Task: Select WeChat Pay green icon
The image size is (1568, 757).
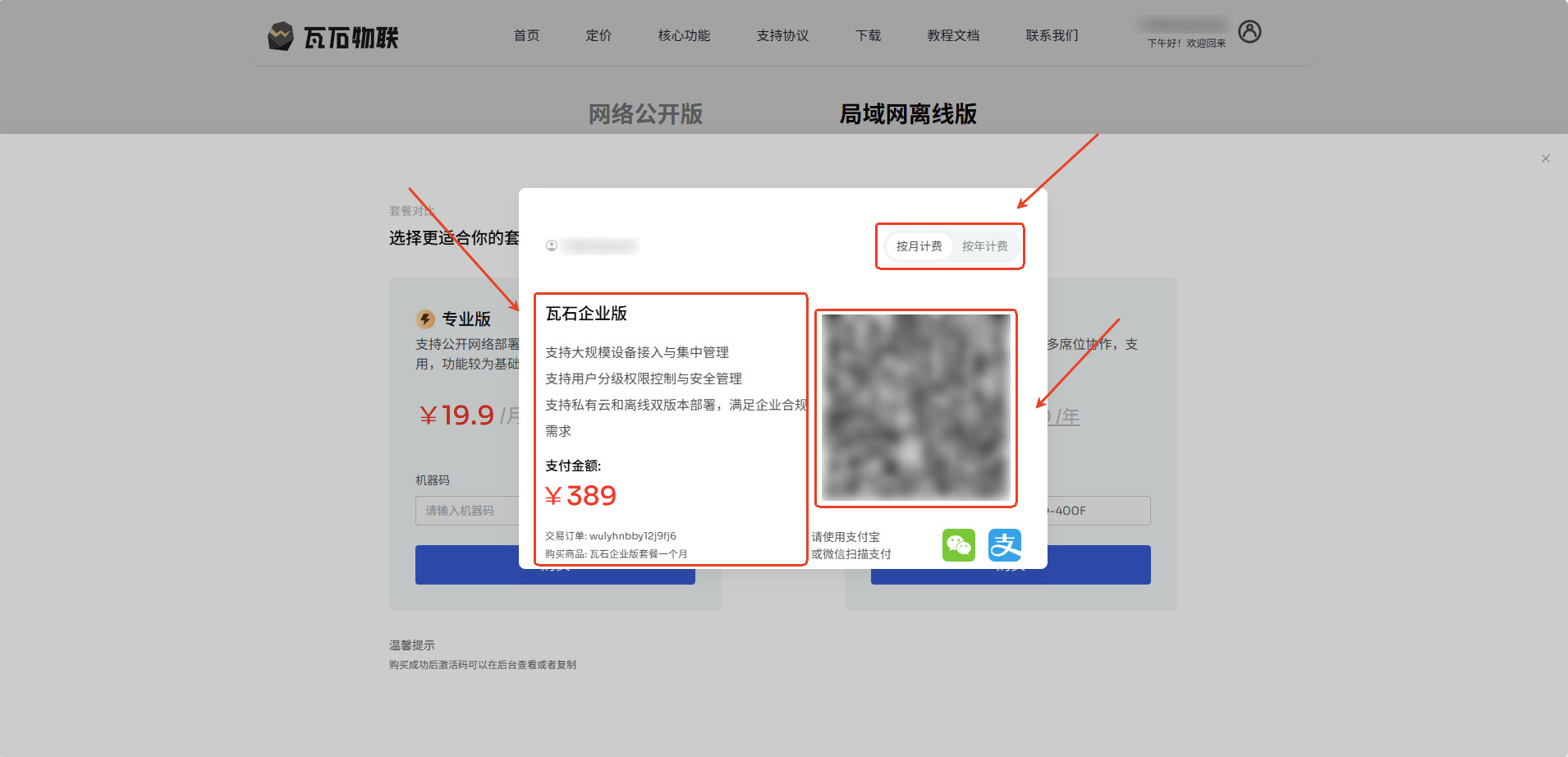Action: 958,545
